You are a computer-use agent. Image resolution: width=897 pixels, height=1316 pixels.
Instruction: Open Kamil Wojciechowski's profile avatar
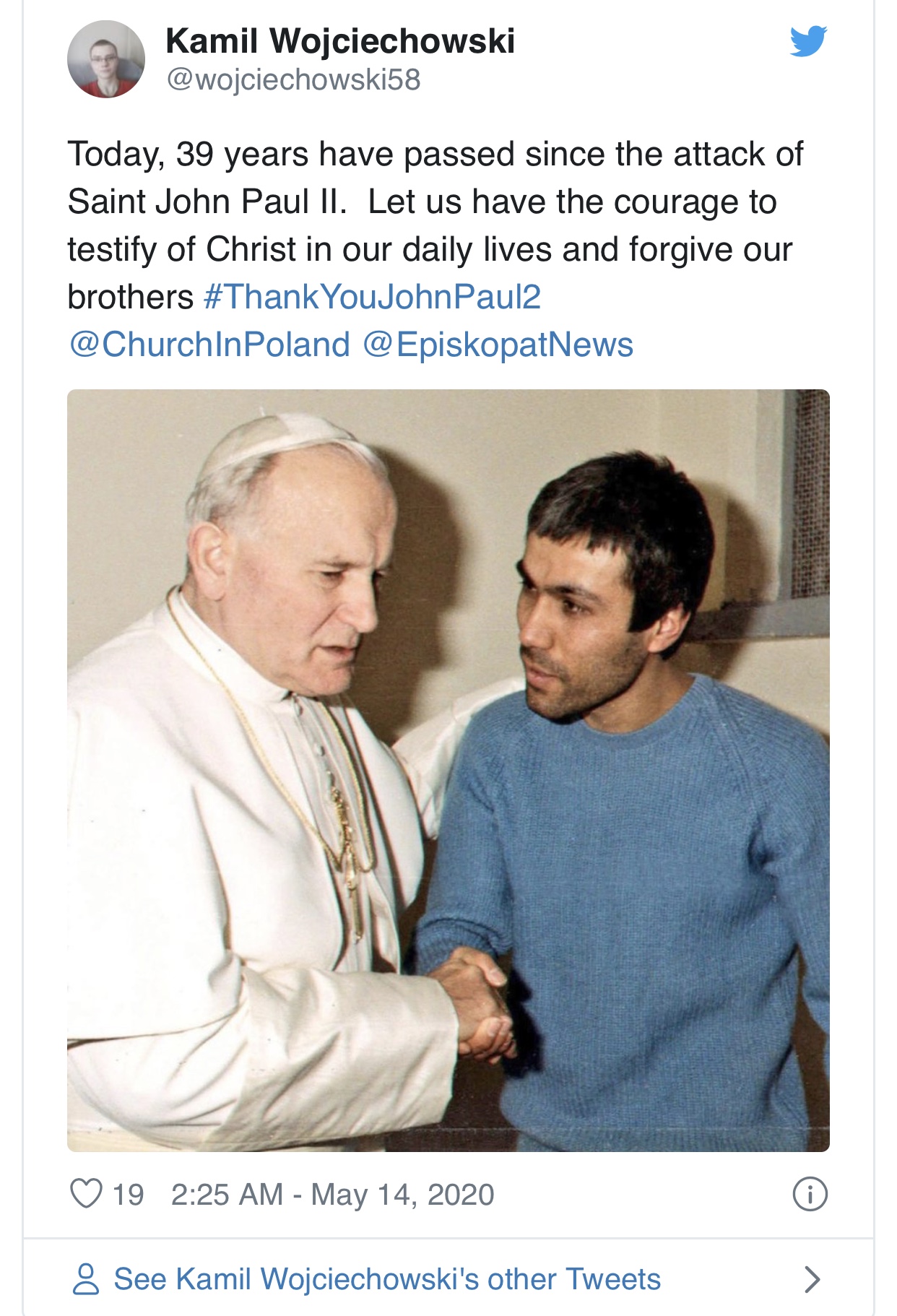click(106, 59)
